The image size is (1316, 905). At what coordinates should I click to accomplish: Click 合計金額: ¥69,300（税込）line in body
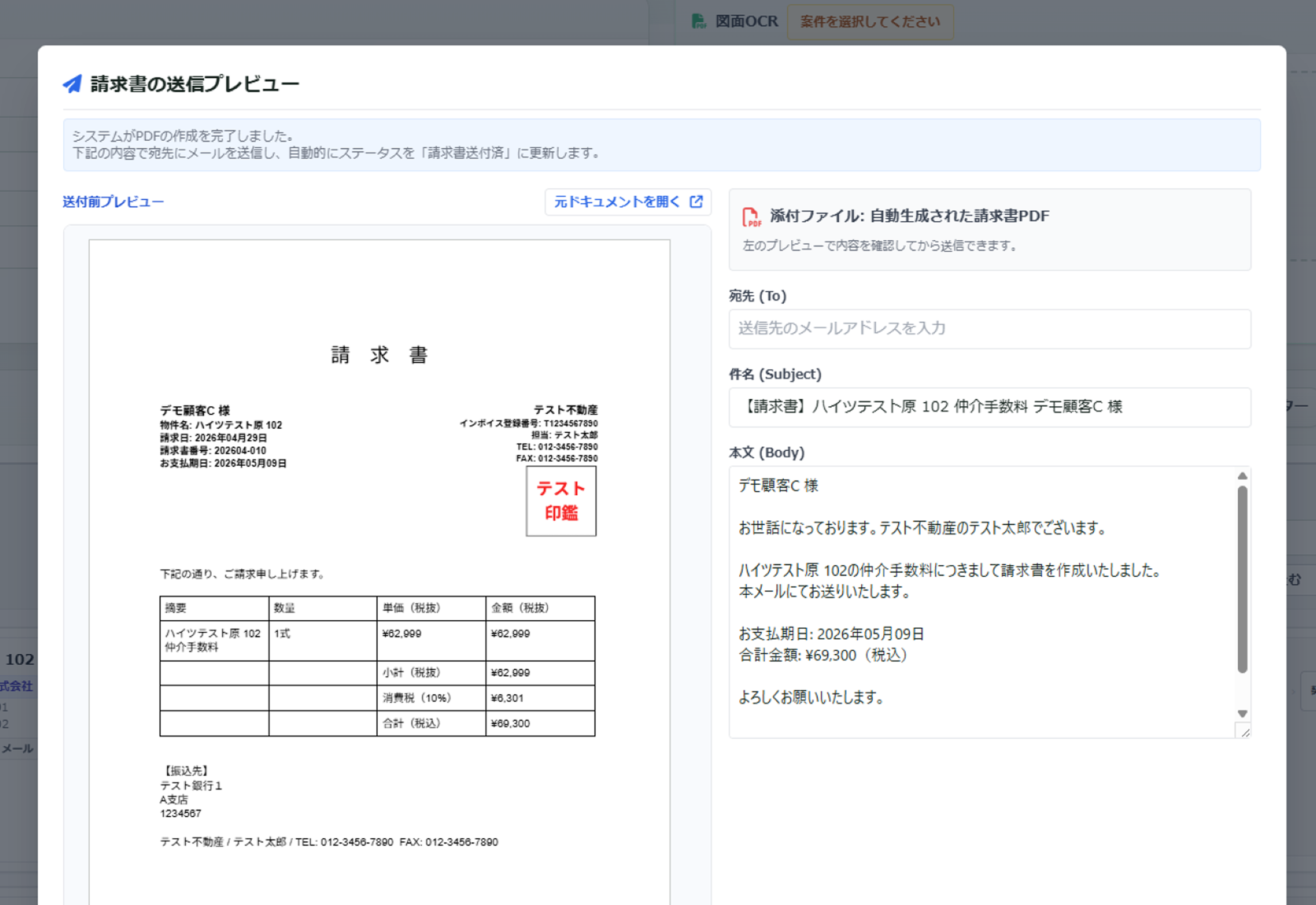pos(823,655)
